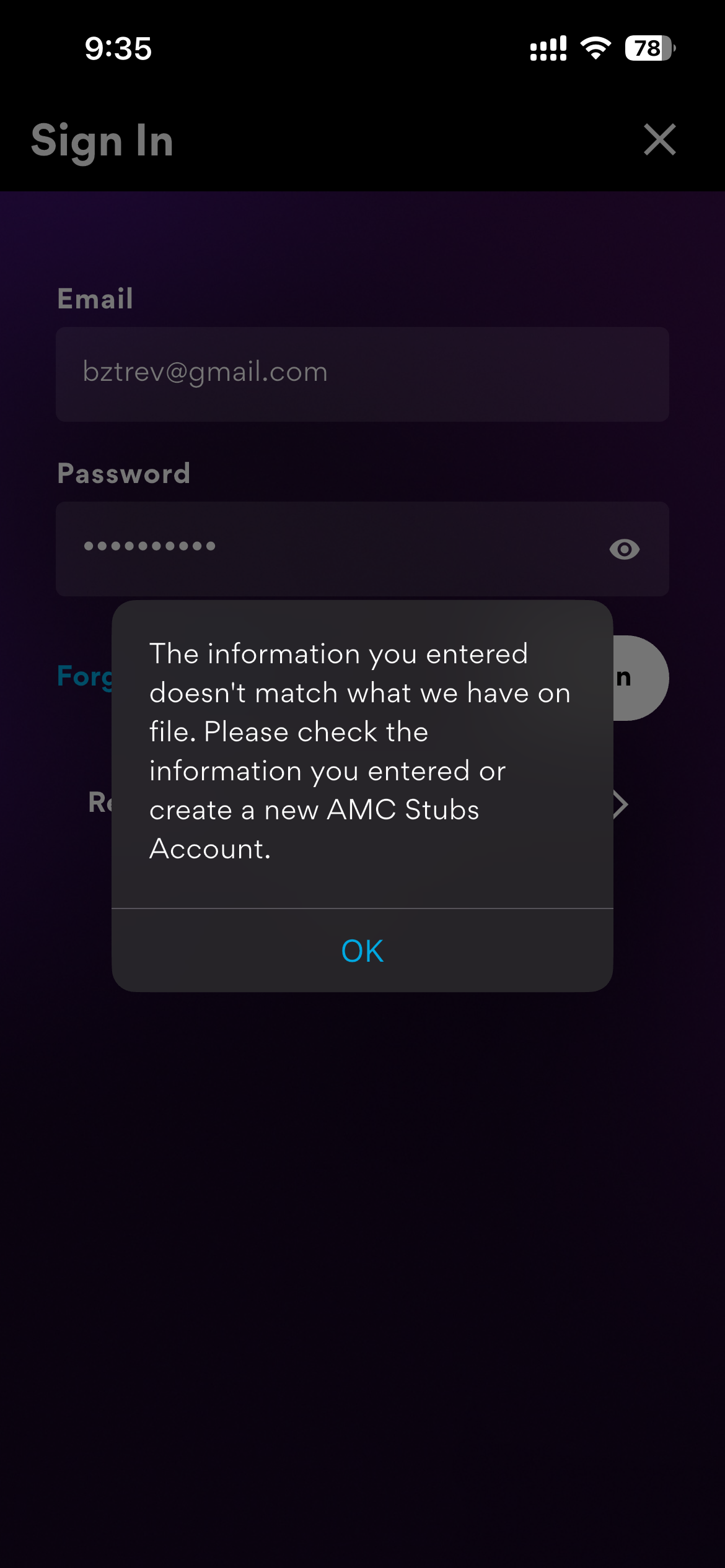Tap the Wi-Fi status icon

click(595, 48)
